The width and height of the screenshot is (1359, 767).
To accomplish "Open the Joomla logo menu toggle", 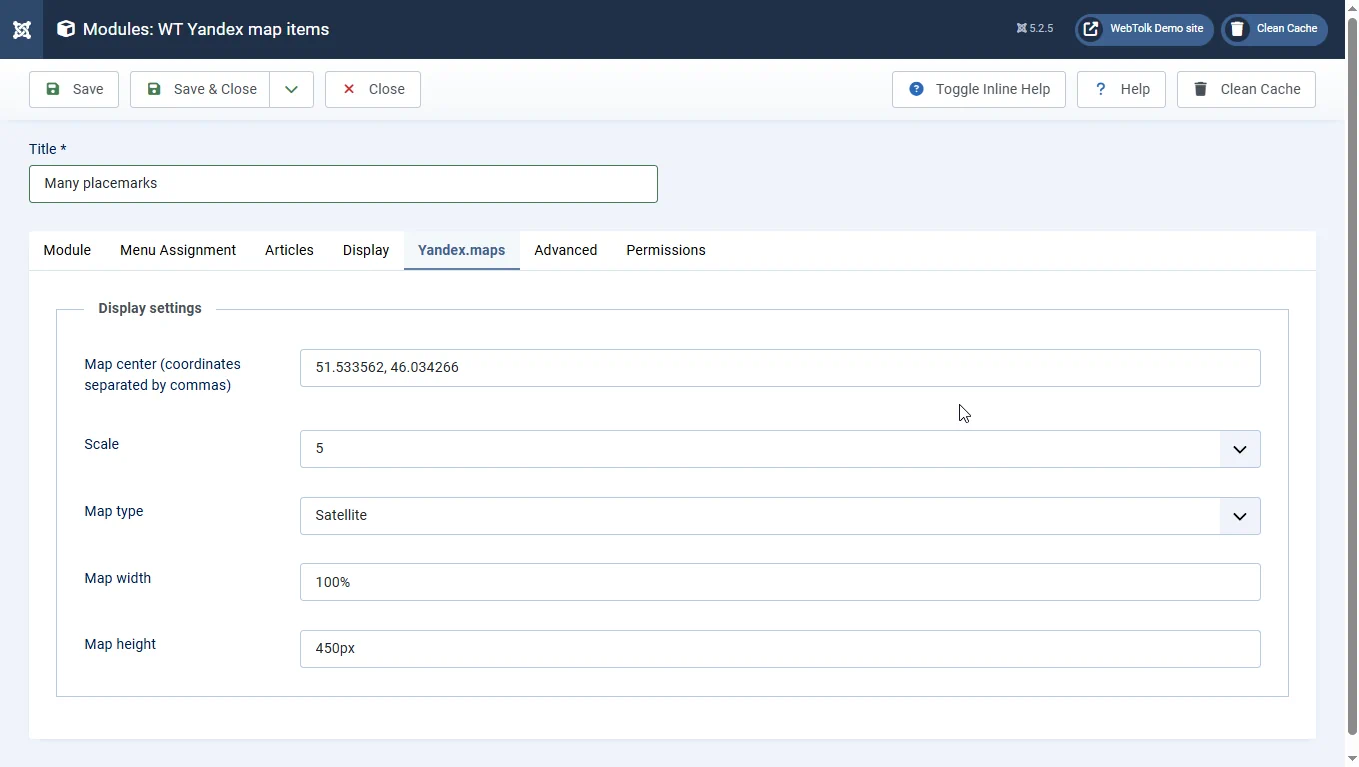I will tap(21, 29).
